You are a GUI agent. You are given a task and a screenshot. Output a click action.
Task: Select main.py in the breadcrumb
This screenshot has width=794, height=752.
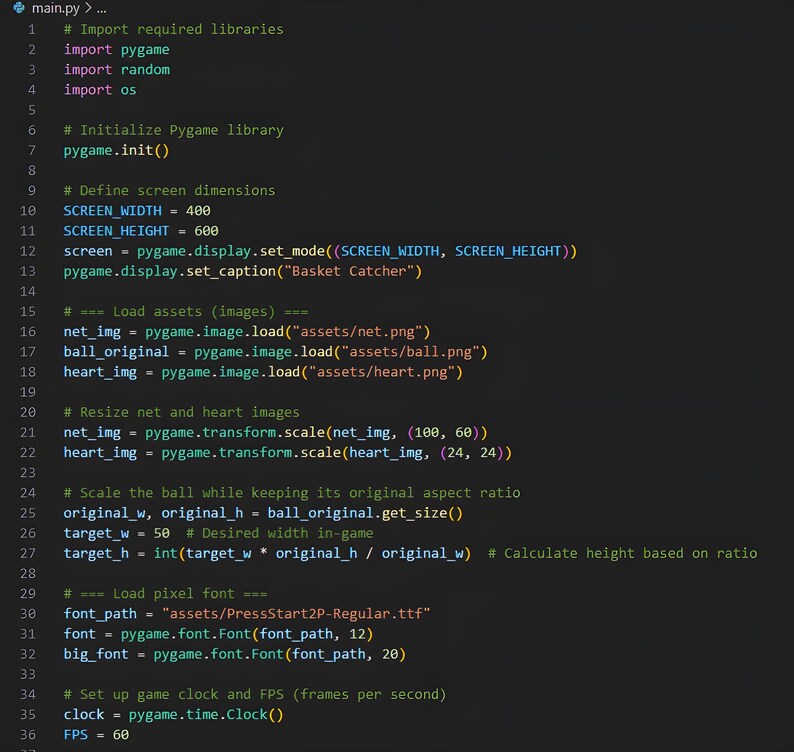(55, 8)
